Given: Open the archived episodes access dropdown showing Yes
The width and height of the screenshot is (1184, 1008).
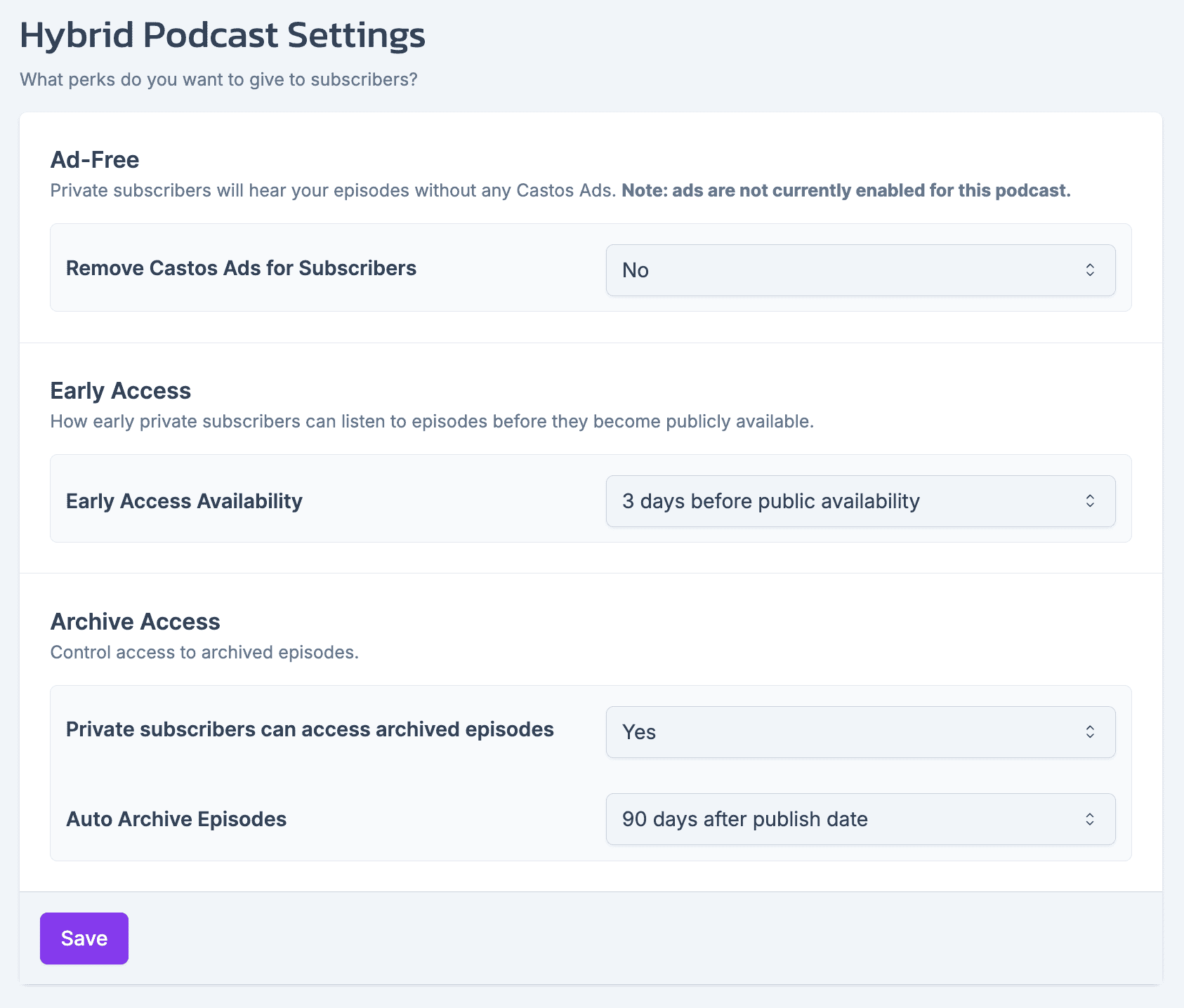Looking at the screenshot, I should pos(860,732).
